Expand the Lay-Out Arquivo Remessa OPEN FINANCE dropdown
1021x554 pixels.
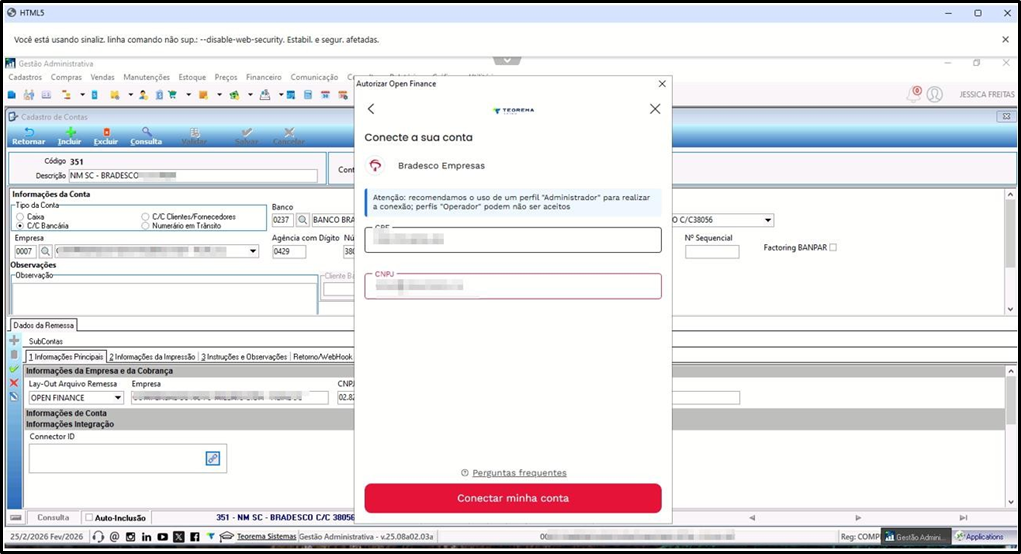coord(118,398)
